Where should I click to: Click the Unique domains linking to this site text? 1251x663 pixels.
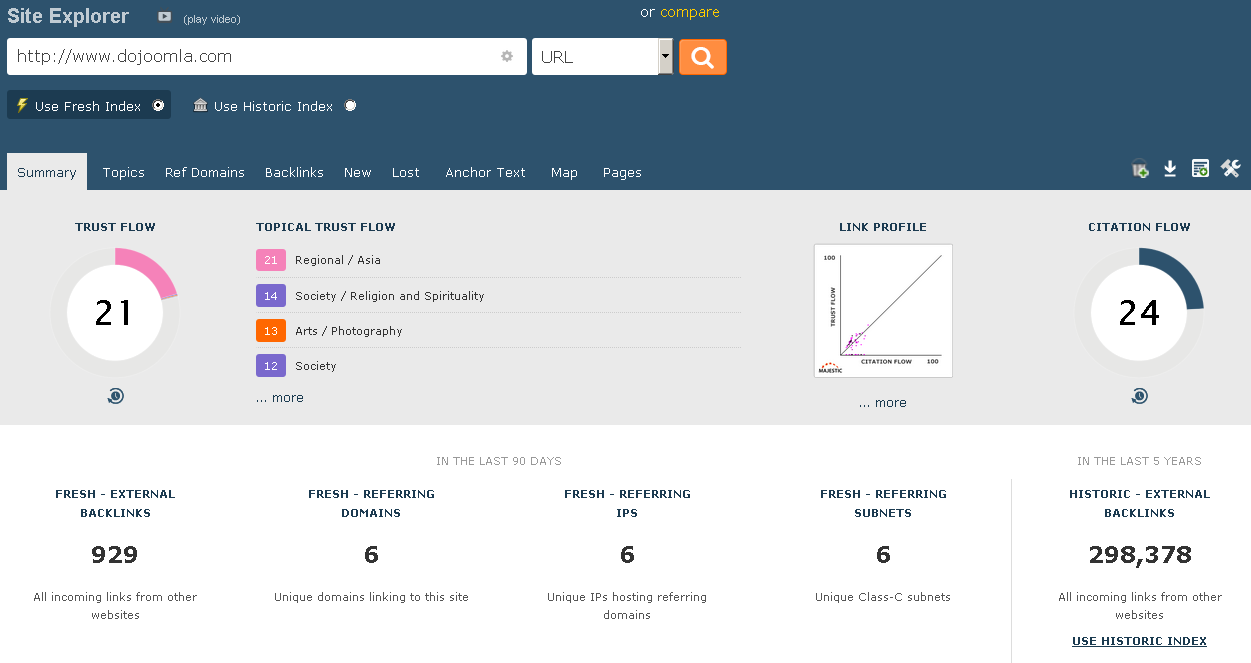(x=371, y=597)
